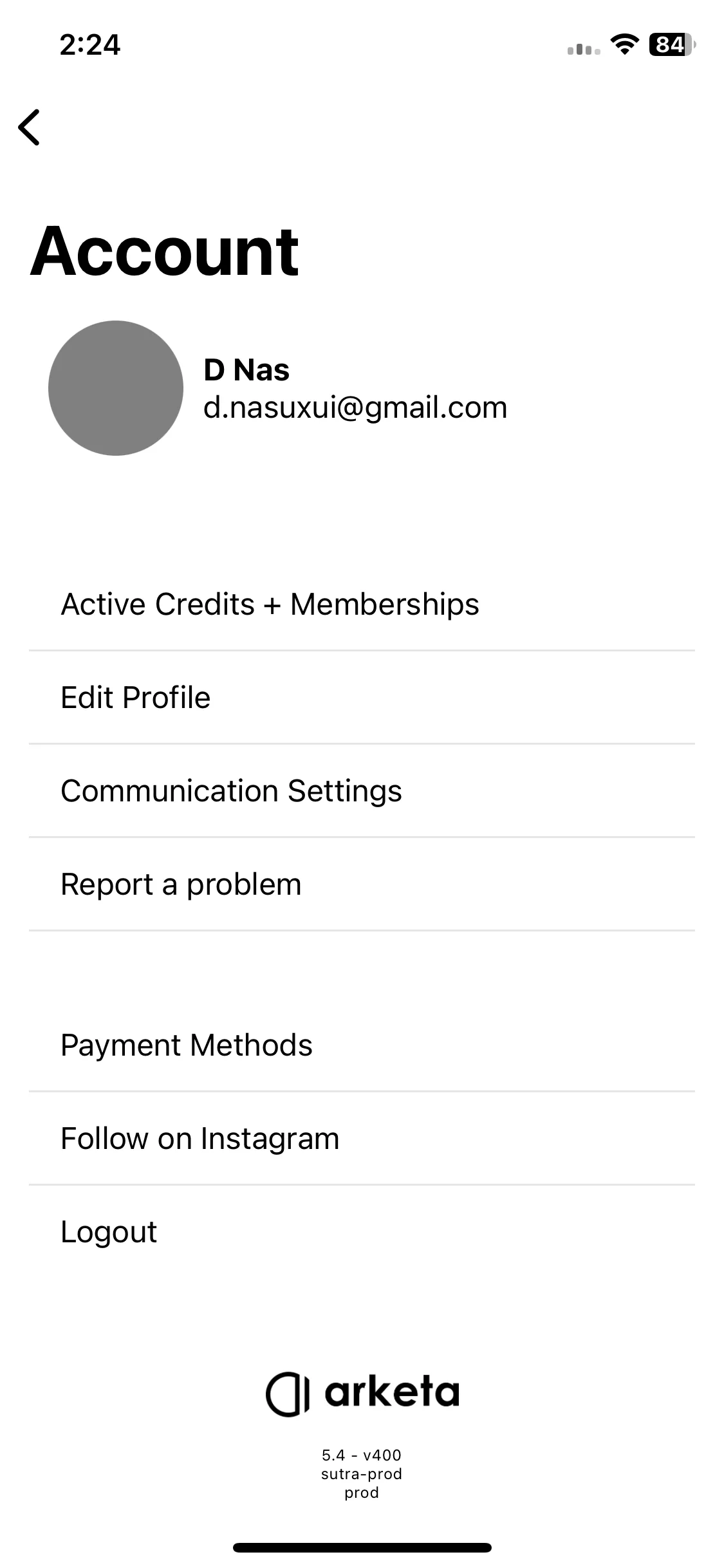This screenshot has height=1568, width=724.
Task: Tap the arketa logo icon
Action: coord(288,1394)
